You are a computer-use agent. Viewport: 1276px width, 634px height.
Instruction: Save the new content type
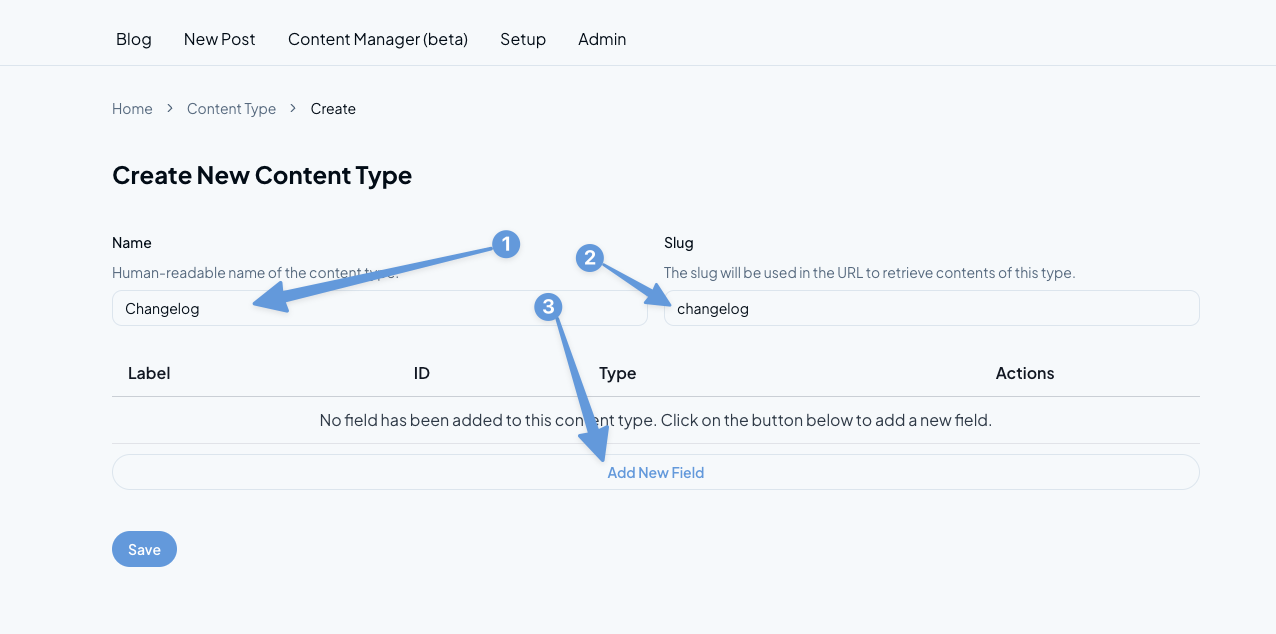[144, 549]
